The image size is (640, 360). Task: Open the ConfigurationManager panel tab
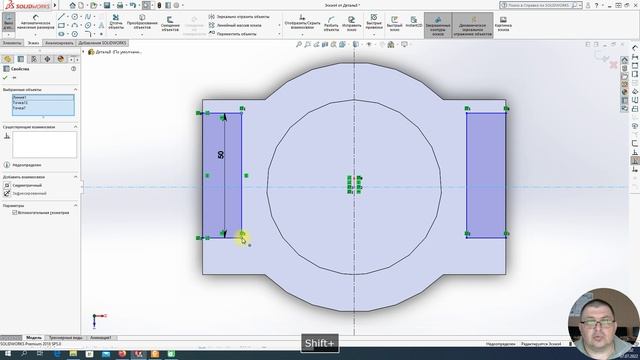pos(34,59)
